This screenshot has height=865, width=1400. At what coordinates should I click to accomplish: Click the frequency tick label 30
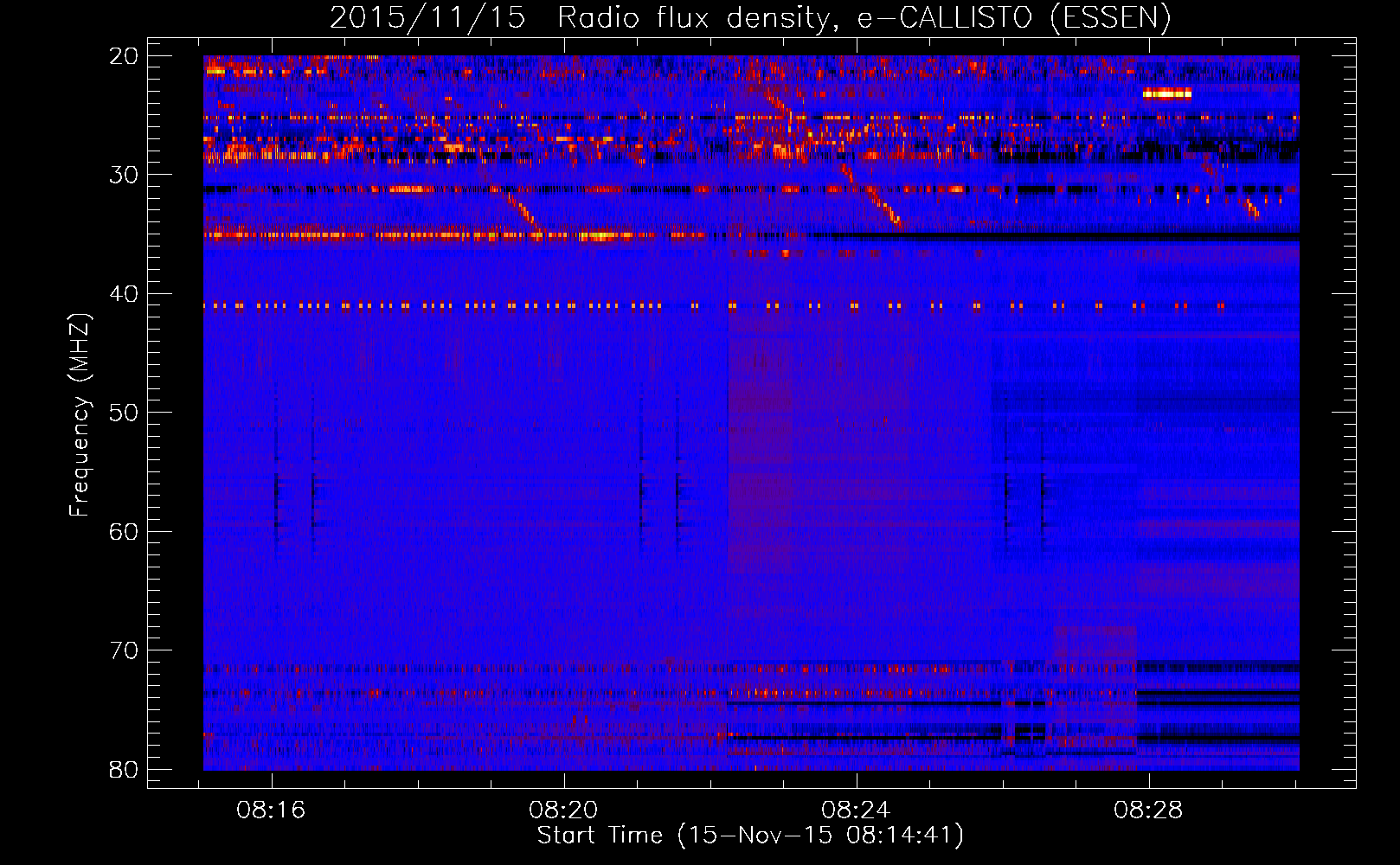pos(125,175)
